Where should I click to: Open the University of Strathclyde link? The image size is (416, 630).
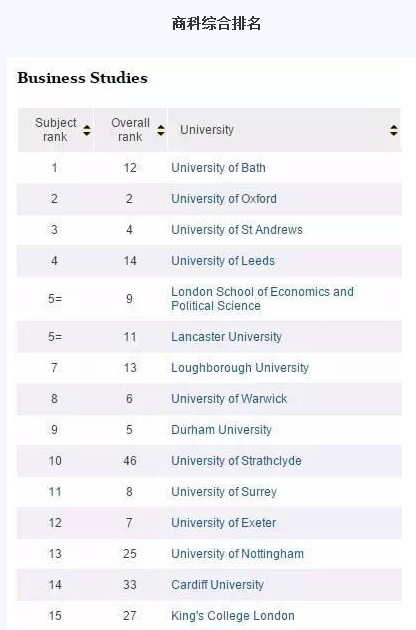pyautogui.click(x=236, y=460)
